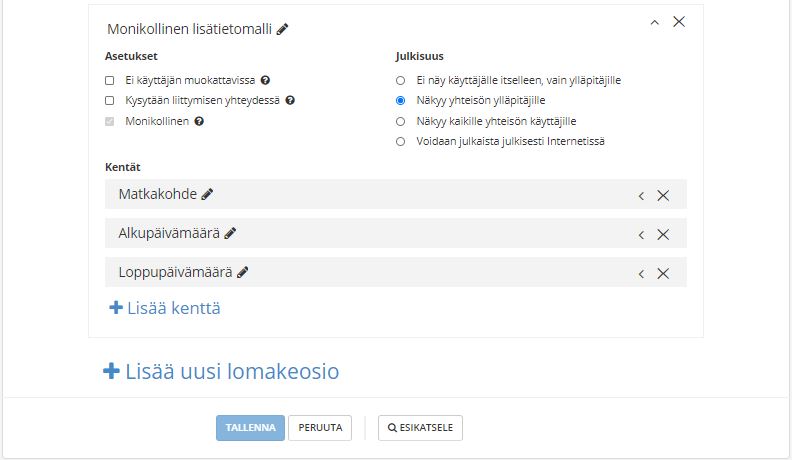Check Kysytään liittymisen yhteydessä option
Image resolution: width=792 pixels, height=460 pixels.
pos(110,100)
